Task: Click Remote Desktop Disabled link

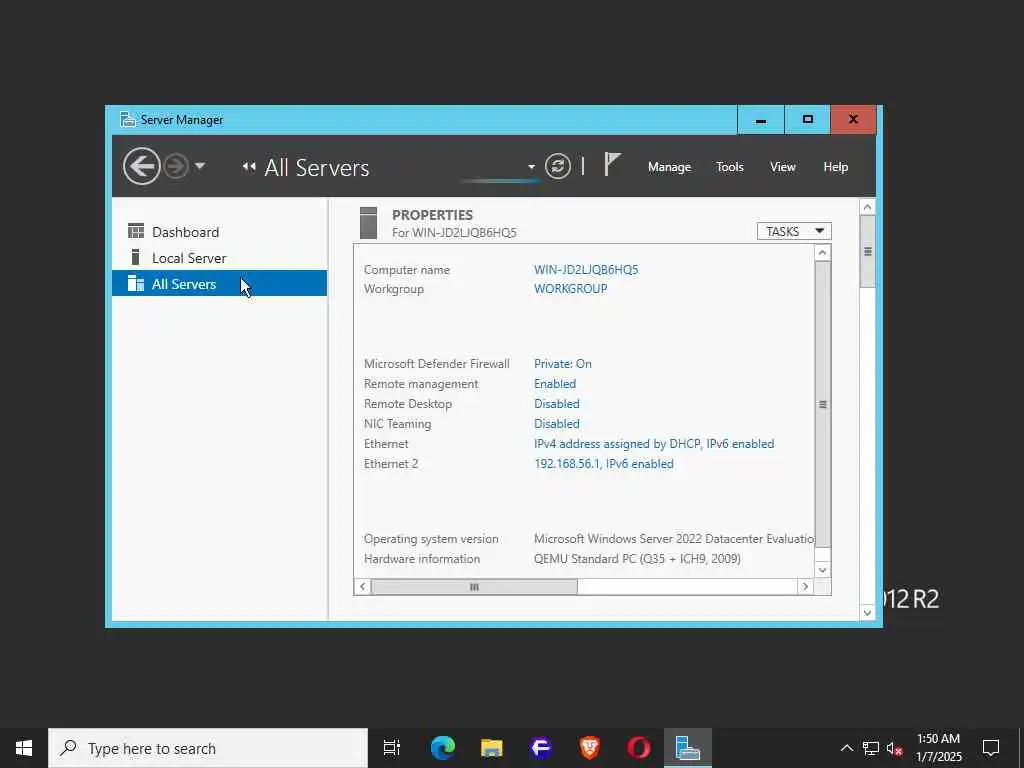Action: (556, 404)
